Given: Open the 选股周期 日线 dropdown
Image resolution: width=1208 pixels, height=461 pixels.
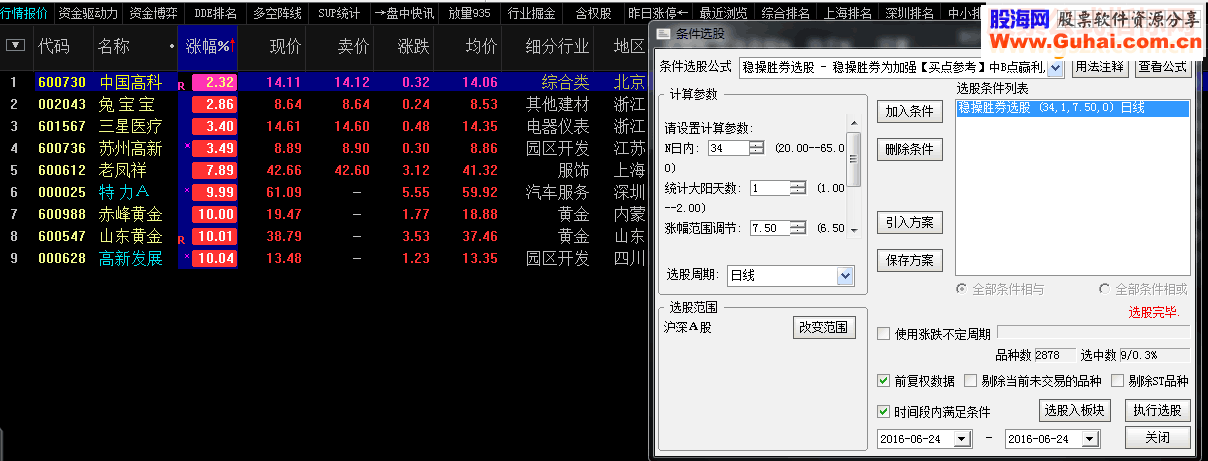Looking at the screenshot, I should pos(845,275).
